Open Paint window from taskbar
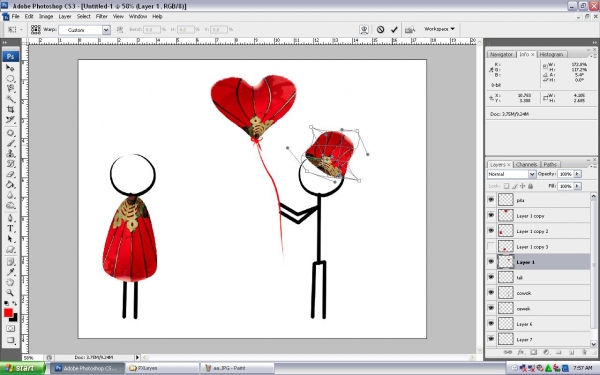The height and width of the screenshot is (375, 600). point(237,368)
